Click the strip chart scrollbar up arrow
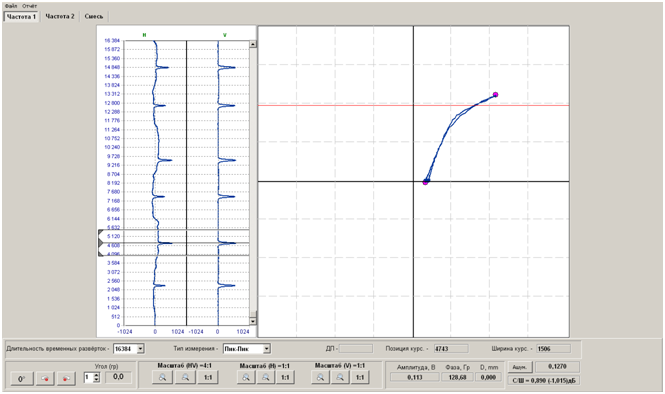This screenshot has height=394, width=665. click(253, 44)
